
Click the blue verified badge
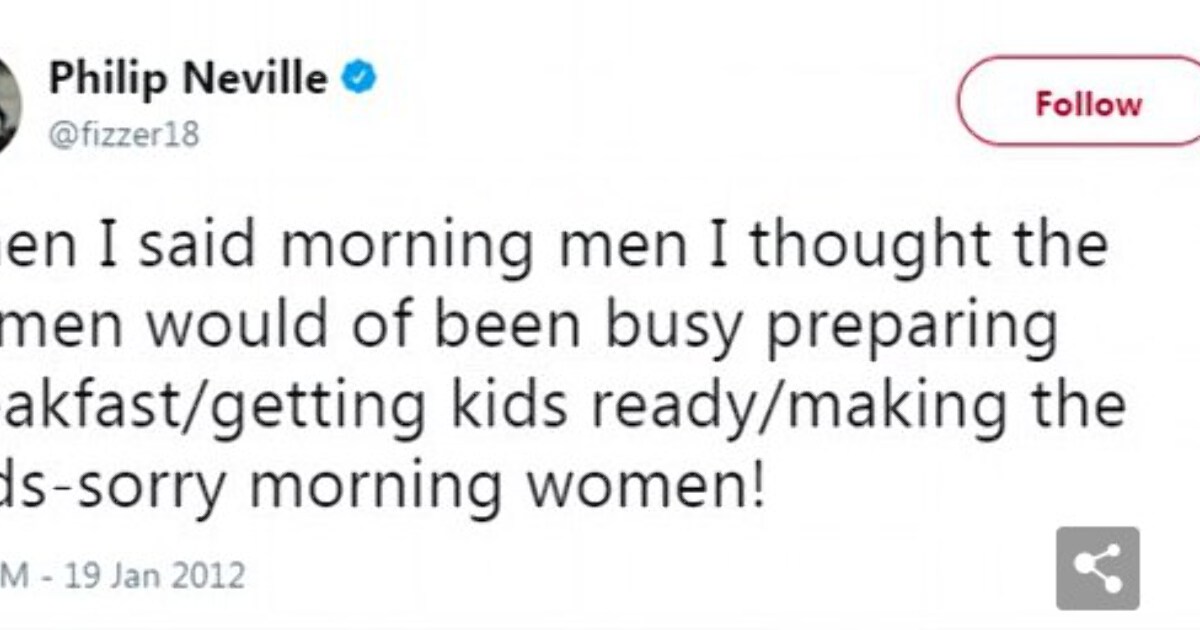click(x=359, y=78)
